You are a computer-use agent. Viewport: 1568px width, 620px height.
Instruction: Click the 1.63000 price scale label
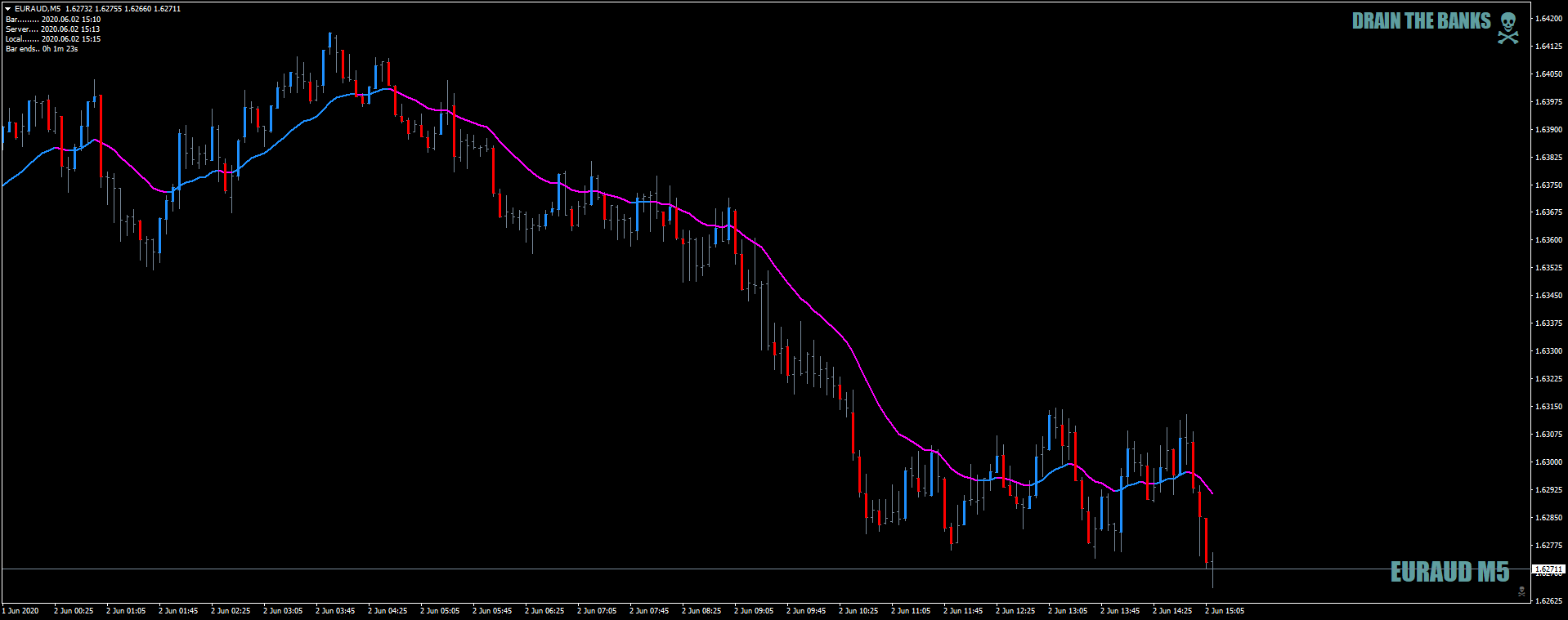coord(1548,462)
